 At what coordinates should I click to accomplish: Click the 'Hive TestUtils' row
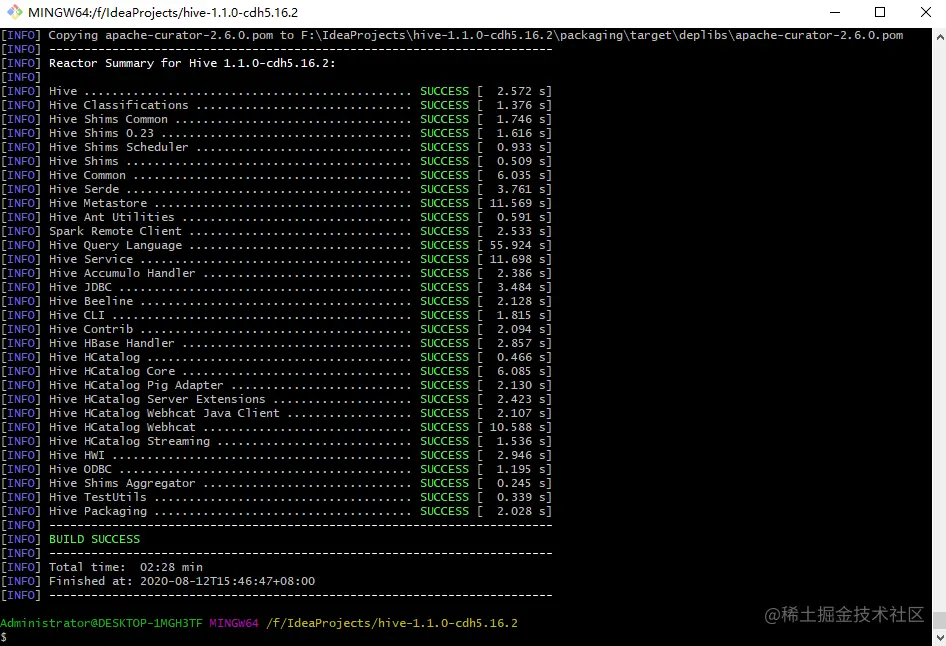276,497
